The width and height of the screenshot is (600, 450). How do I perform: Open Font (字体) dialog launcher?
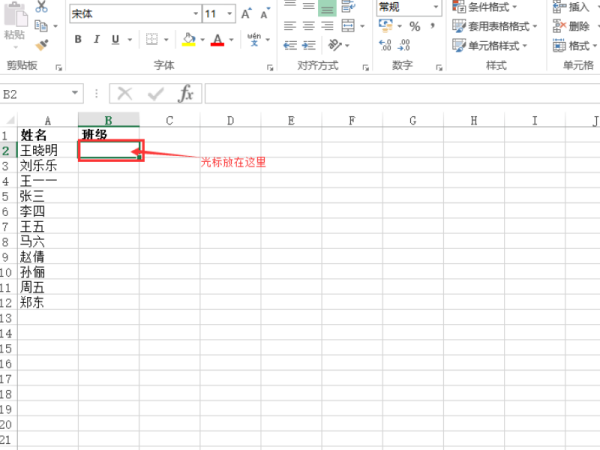[270, 67]
